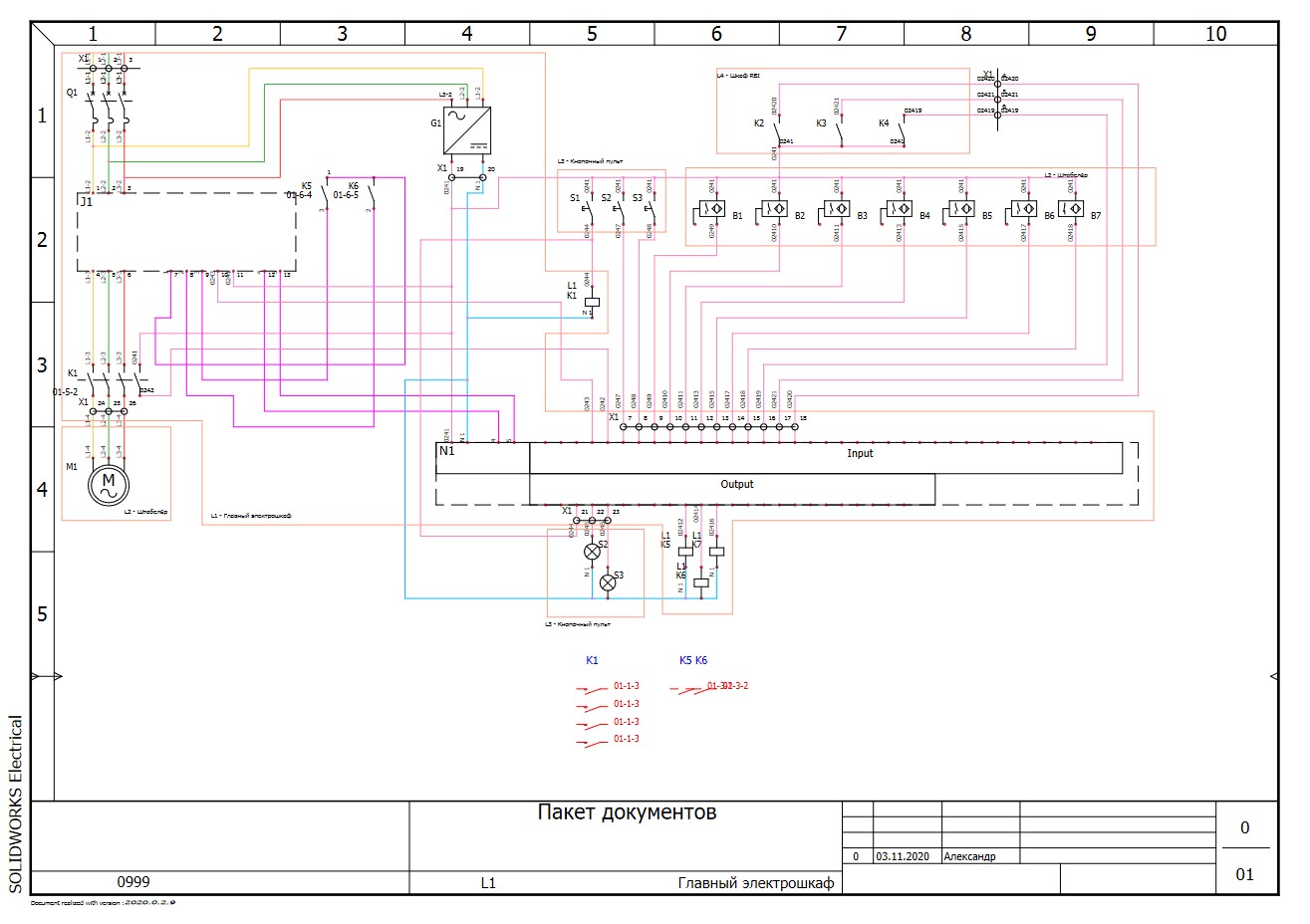Image resolution: width=1310 pixels, height=924 pixels.
Task: Click the Q1 three-pole circuit breaker symbol
Action: [x=108, y=108]
